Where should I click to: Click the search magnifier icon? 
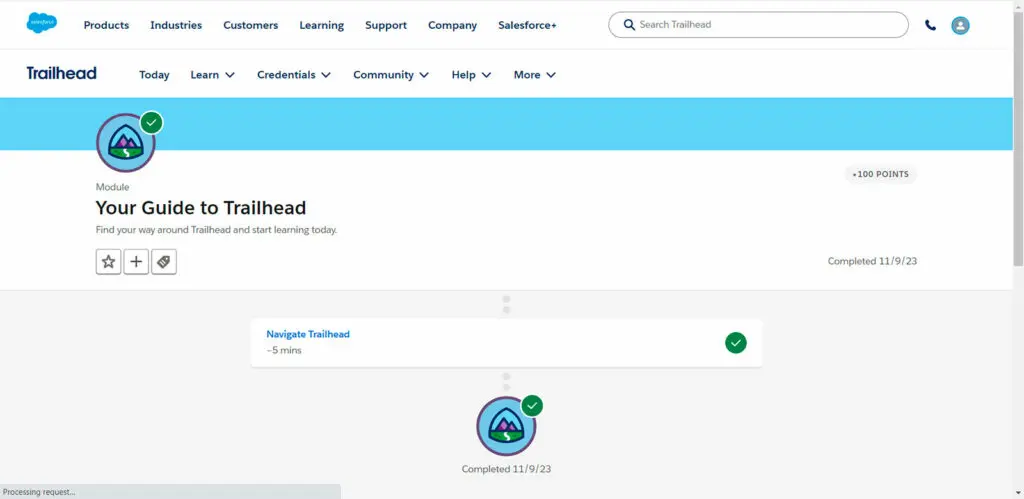(629, 25)
